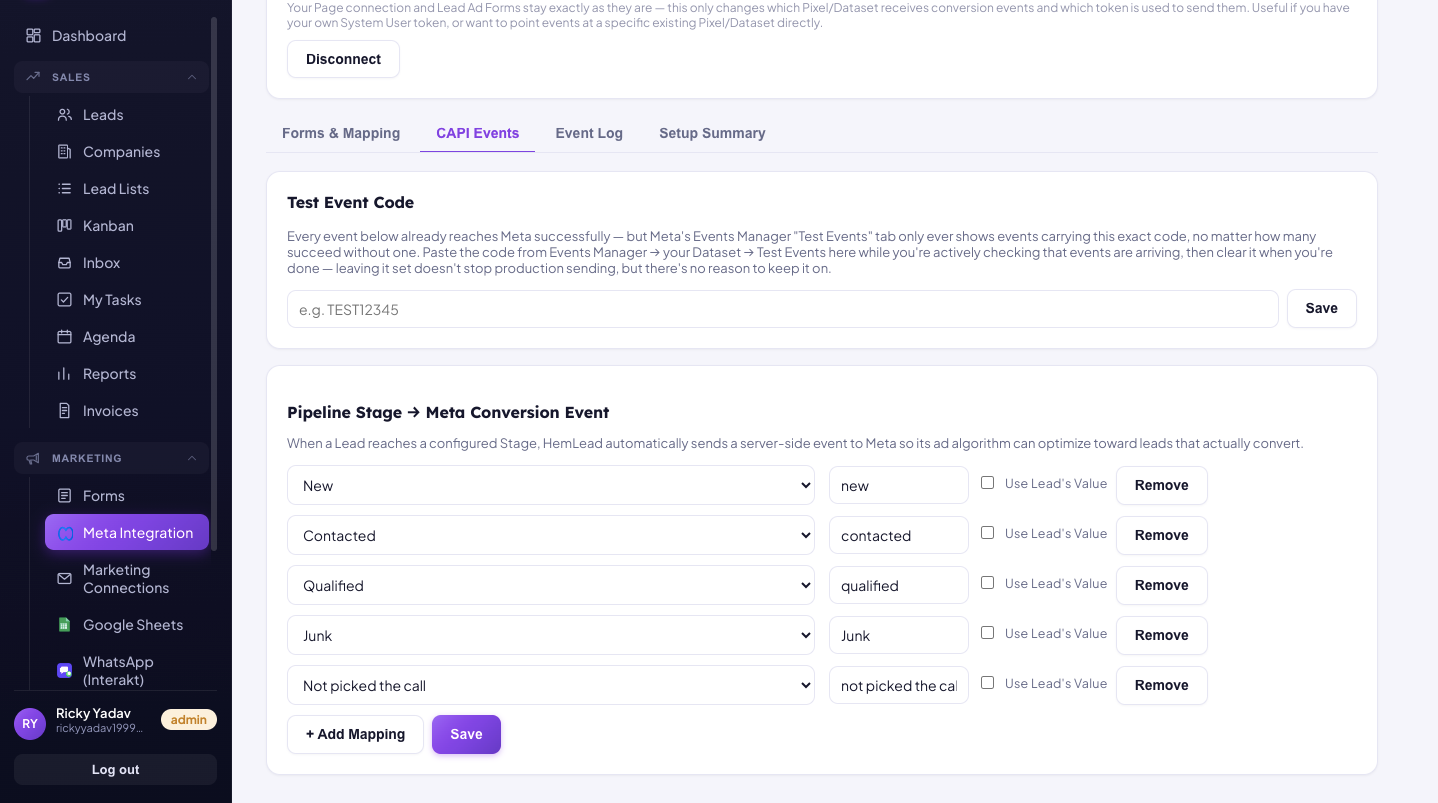Switch to the Forms & Mapping tab
The height and width of the screenshot is (803, 1438).
click(x=341, y=133)
